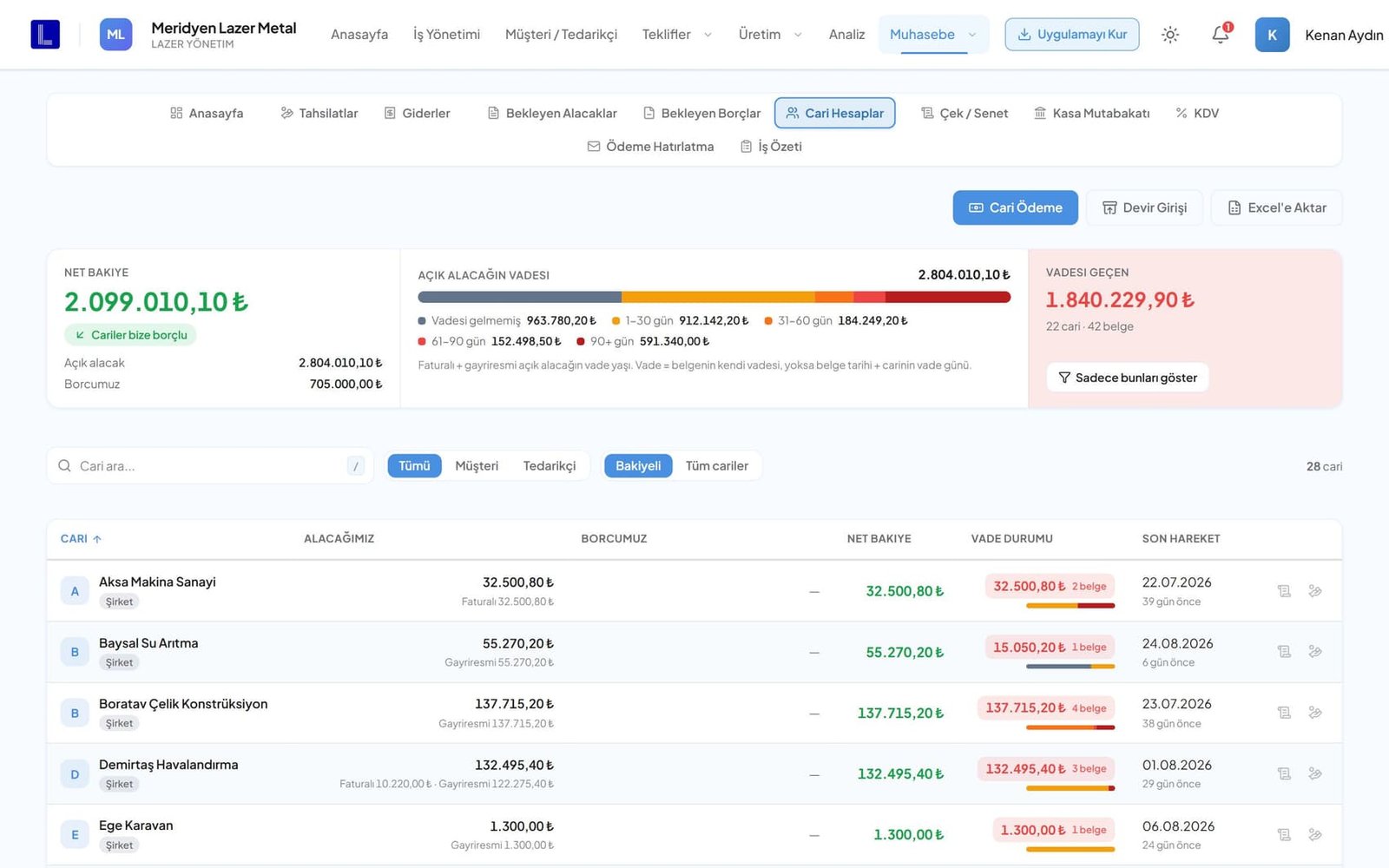This screenshot has height=868, width=1389.
Task: Select the Cari Hesaplar tab
Action: tap(834, 114)
